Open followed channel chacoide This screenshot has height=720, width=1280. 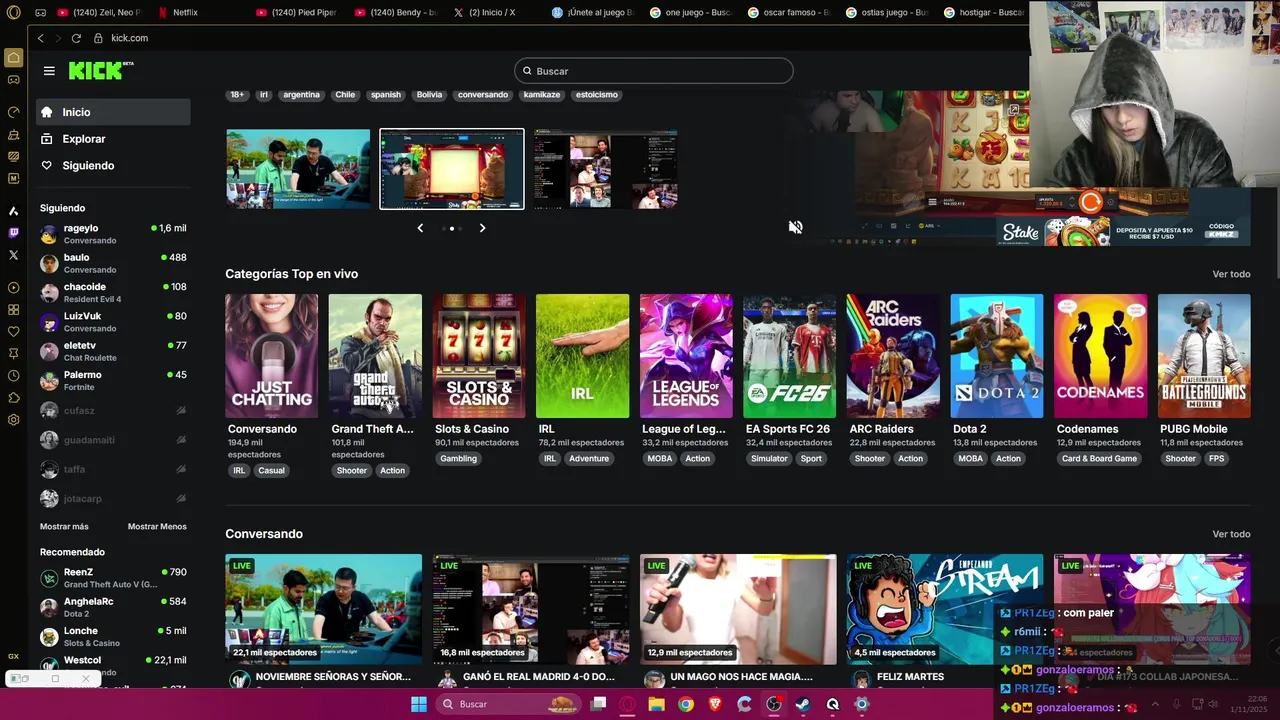(x=113, y=292)
